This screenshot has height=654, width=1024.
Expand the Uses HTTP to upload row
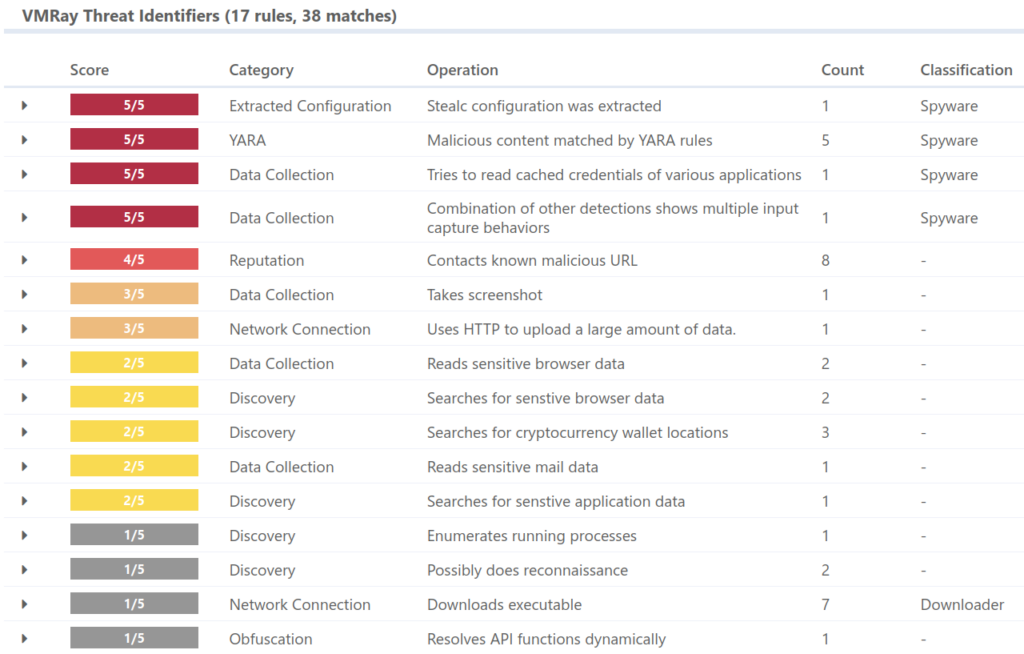click(x=24, y=329)
